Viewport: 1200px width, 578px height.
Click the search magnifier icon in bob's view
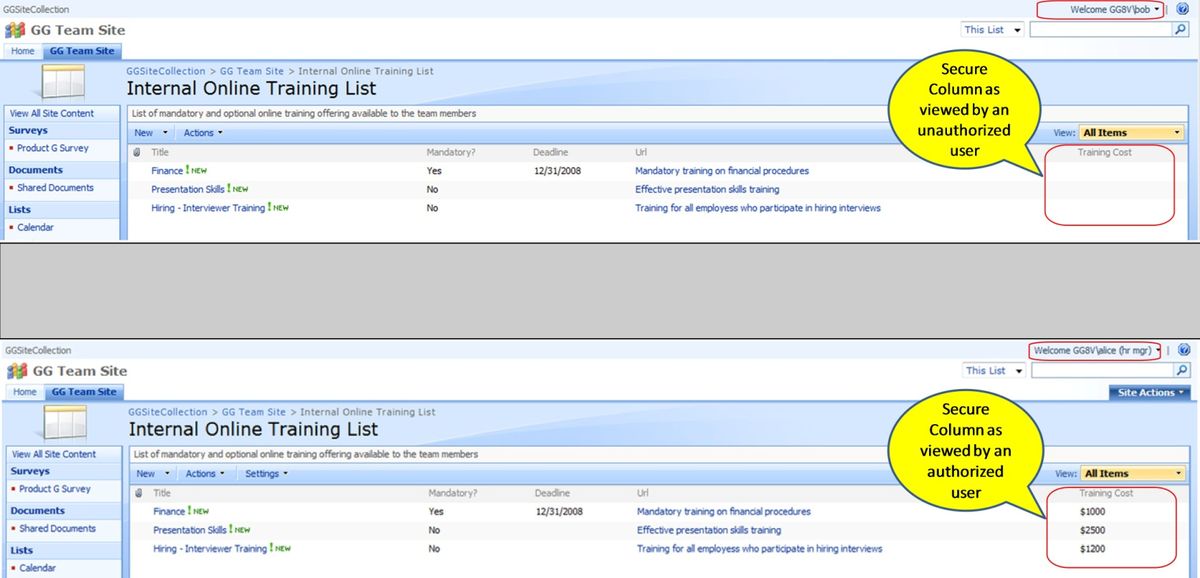click(1180, 30)
